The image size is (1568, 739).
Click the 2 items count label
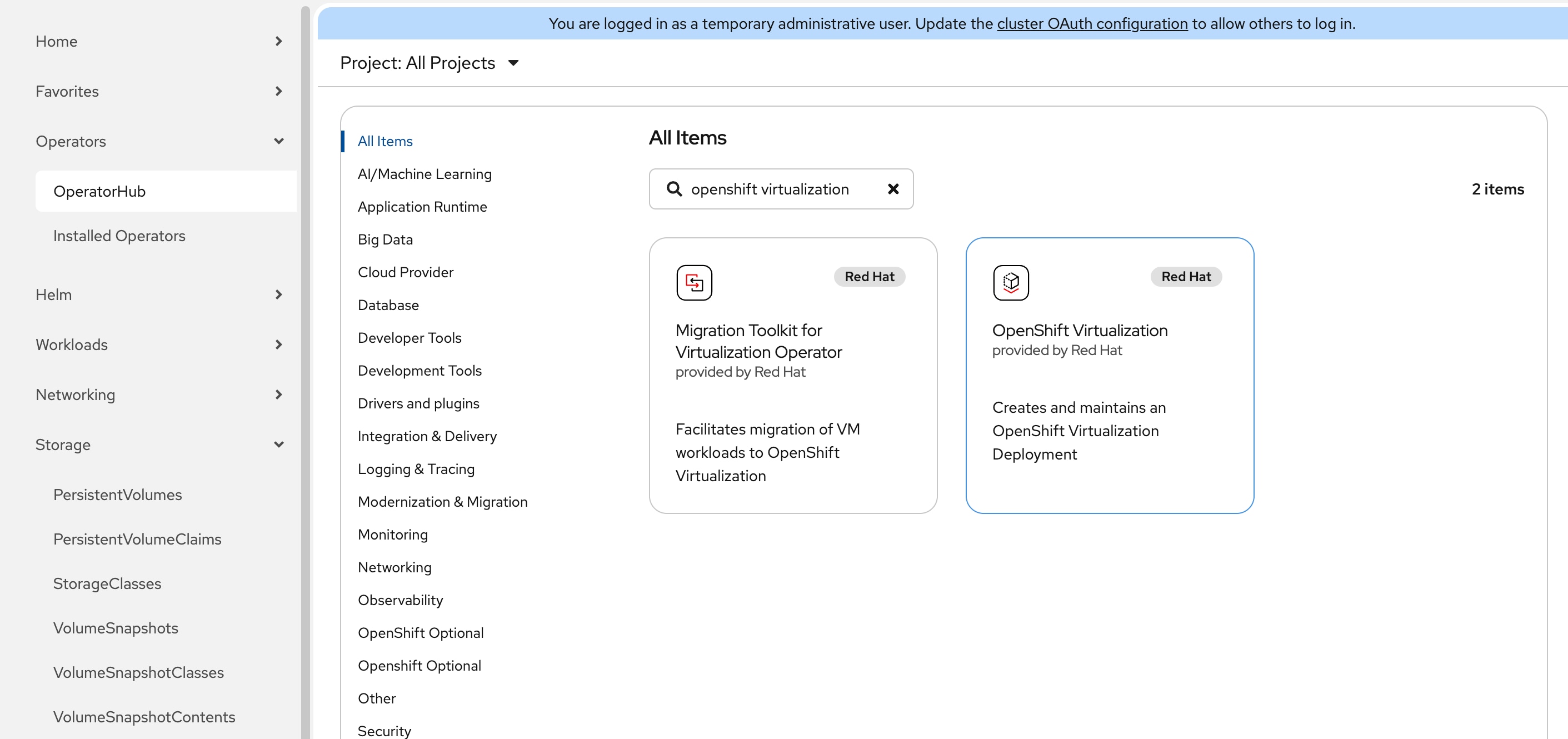pyautogui.click(x=1497, y=189)
